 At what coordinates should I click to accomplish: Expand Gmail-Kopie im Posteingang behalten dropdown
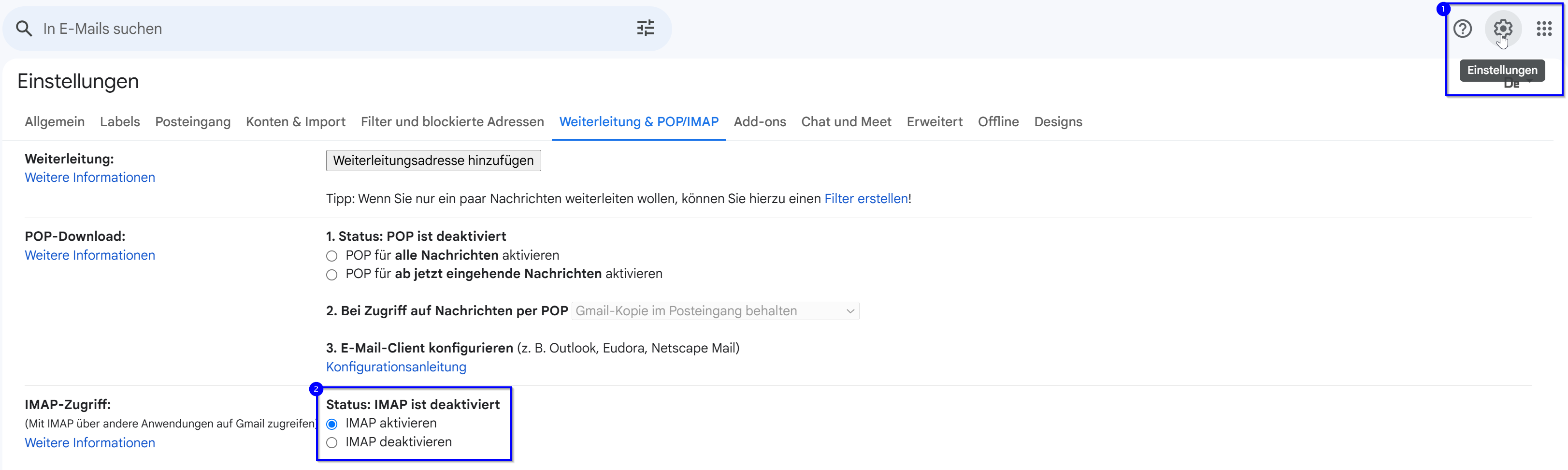tap(715, 311)
